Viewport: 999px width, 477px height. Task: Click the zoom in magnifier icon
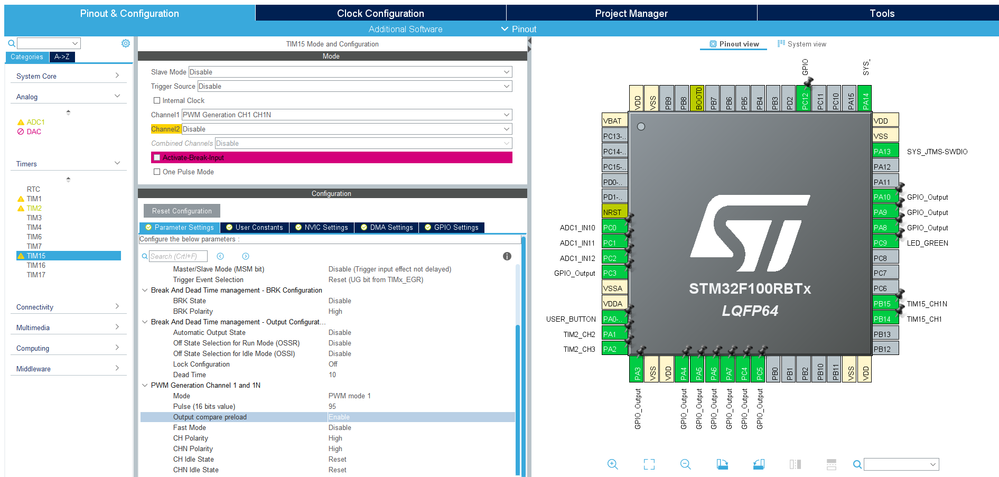(x=612, y=464)
